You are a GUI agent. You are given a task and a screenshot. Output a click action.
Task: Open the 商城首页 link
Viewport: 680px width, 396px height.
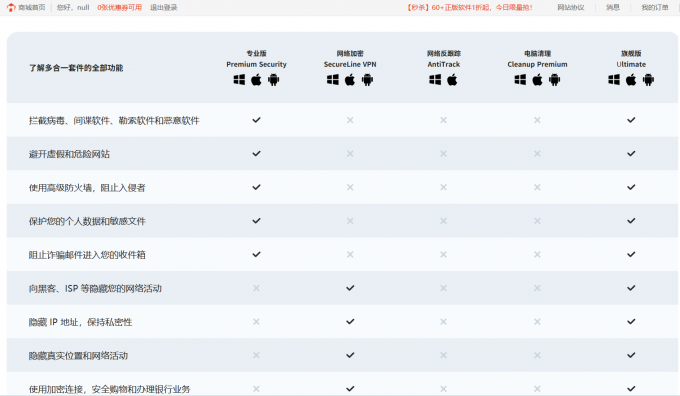32,7
